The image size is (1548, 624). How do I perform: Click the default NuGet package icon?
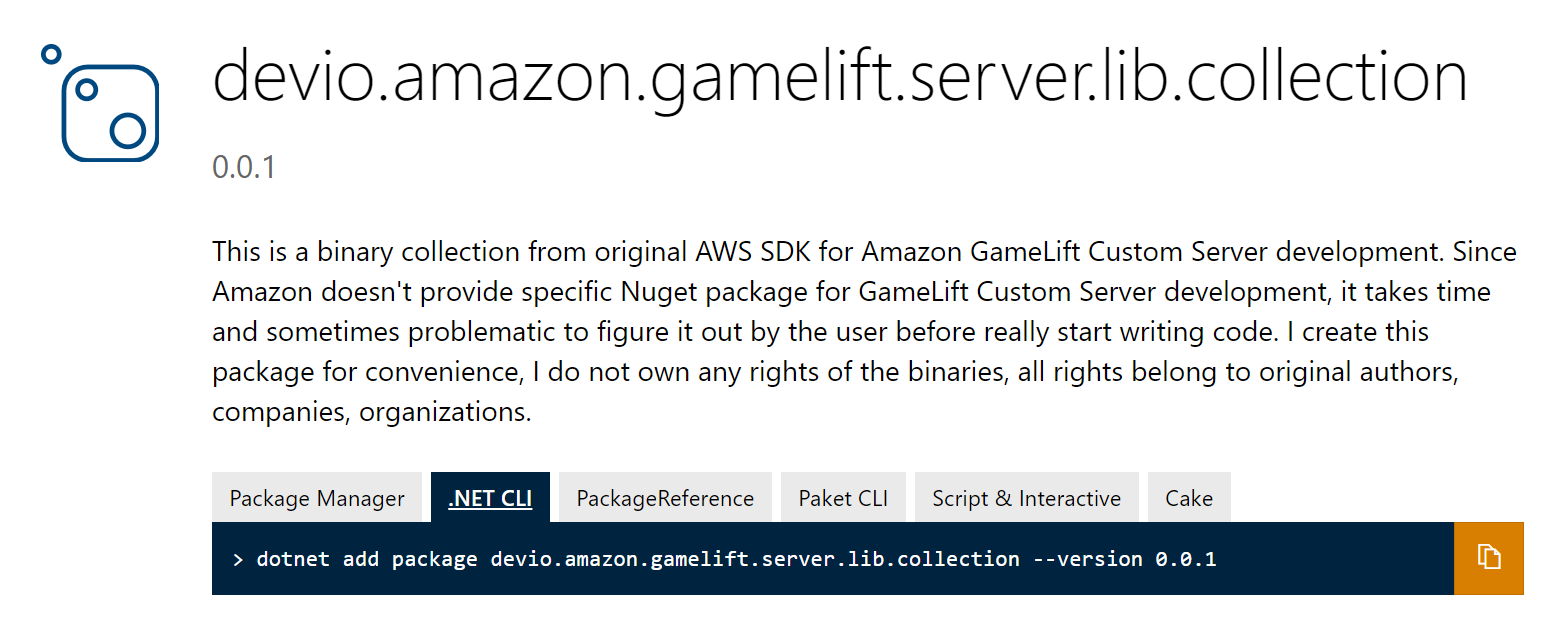click(x=101, y=103)
